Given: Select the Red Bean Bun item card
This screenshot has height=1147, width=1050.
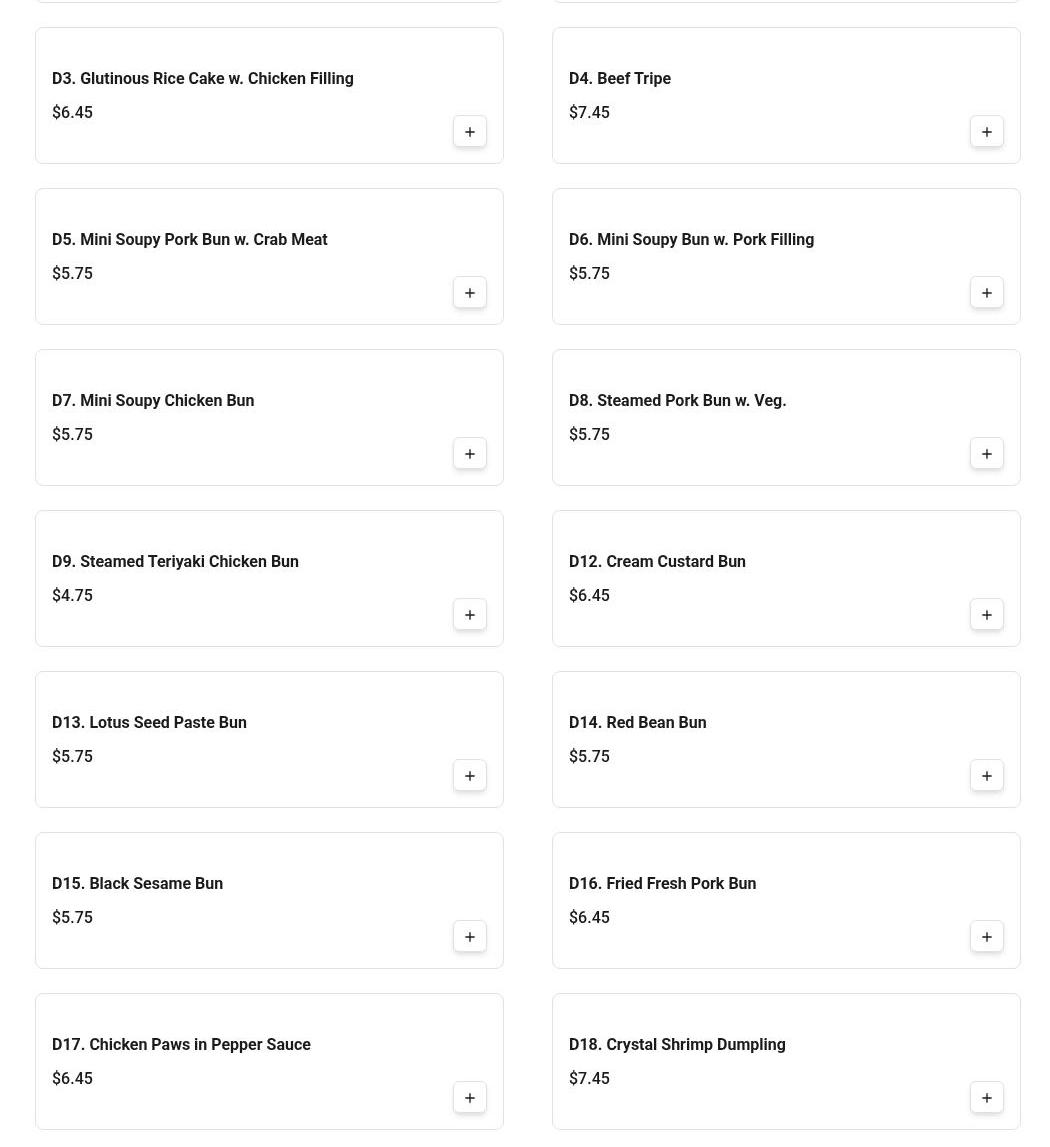Looking at the screenshot, I should (x=760, y=740).
